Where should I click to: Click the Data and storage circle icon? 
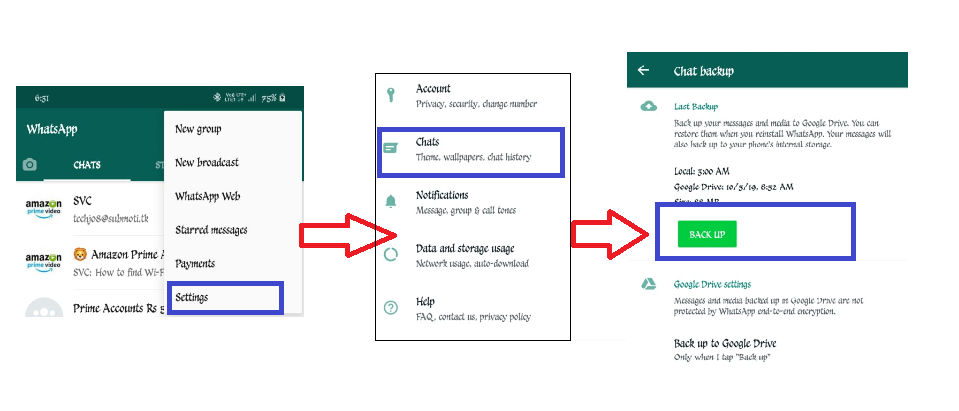pos(390,254)
